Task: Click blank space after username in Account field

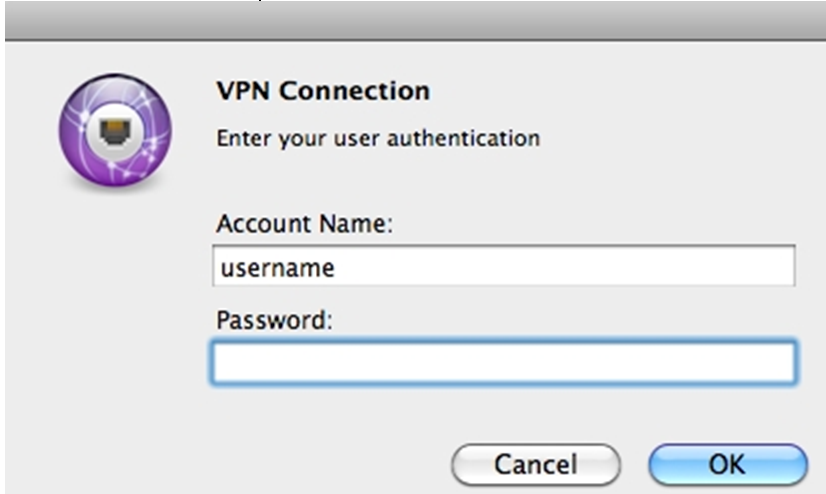Action: (564, 266)
